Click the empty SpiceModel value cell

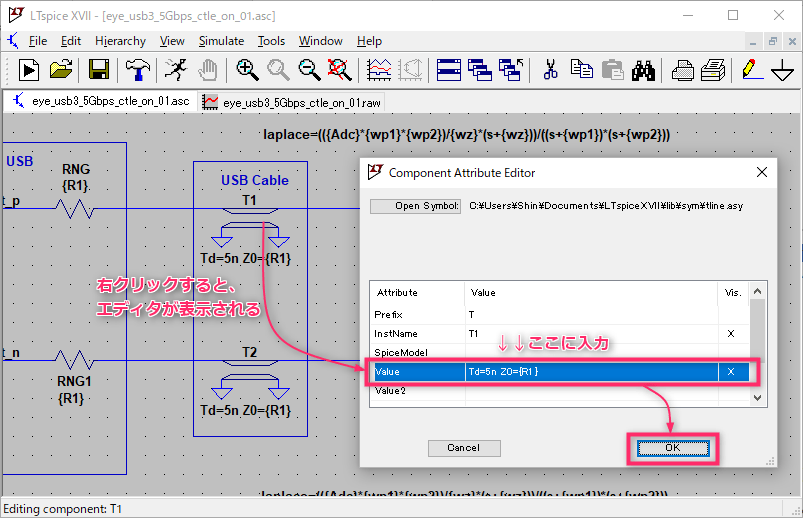[591, 353]
